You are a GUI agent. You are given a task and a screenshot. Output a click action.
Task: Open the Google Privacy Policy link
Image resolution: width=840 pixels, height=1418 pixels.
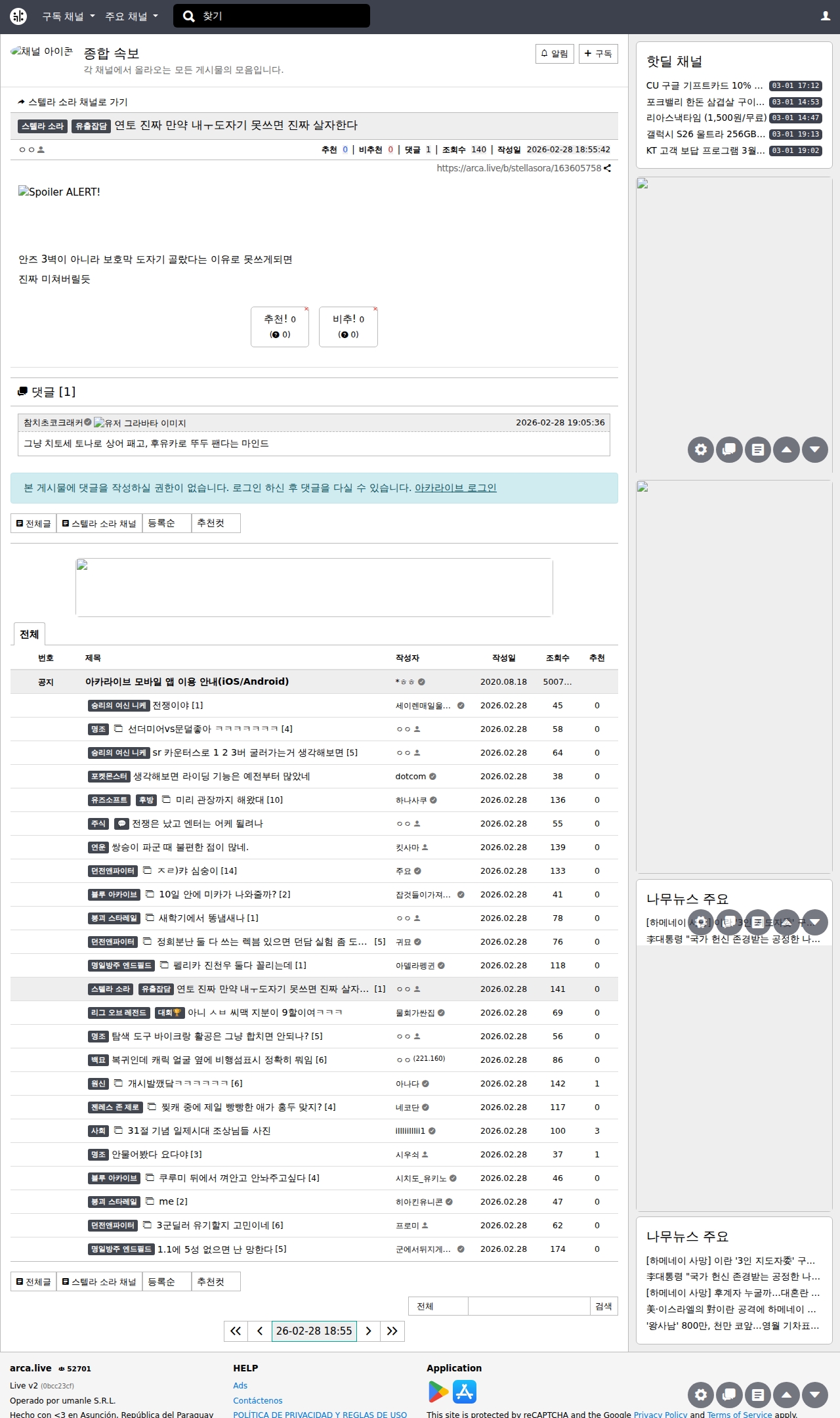click(x=660, y=1415)
